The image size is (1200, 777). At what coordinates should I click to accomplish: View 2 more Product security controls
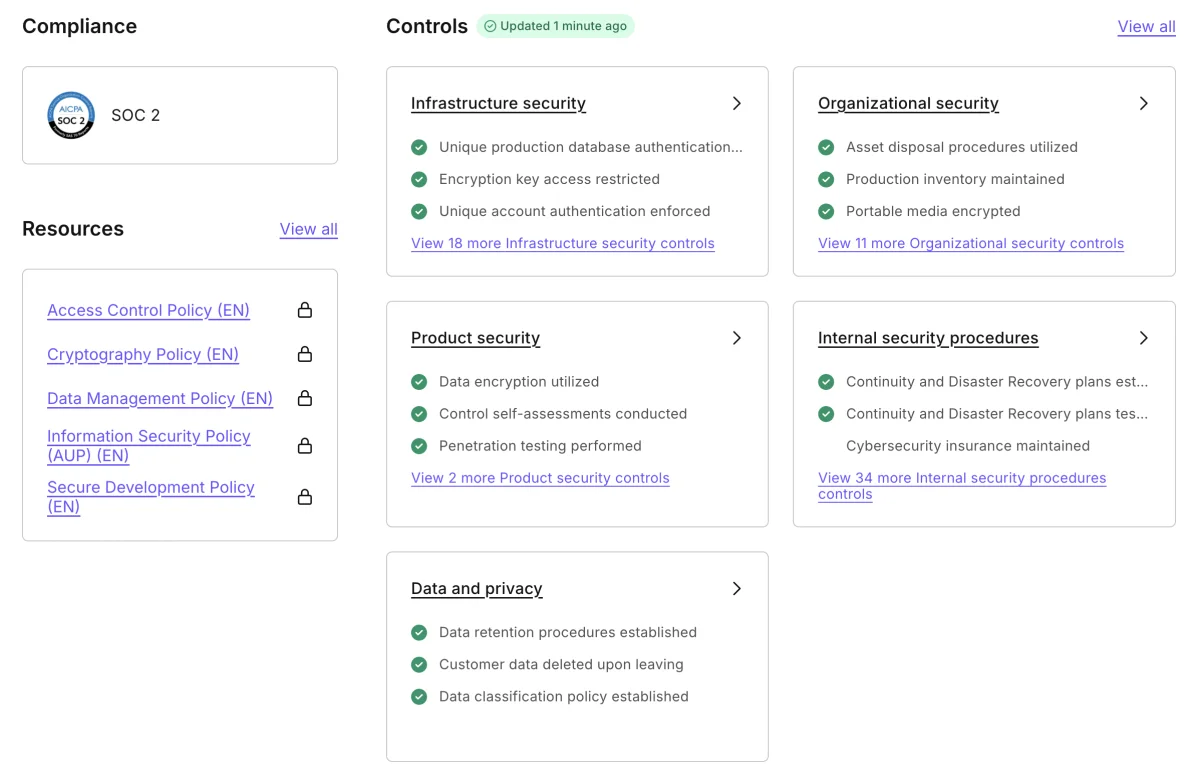click(540, 478)
